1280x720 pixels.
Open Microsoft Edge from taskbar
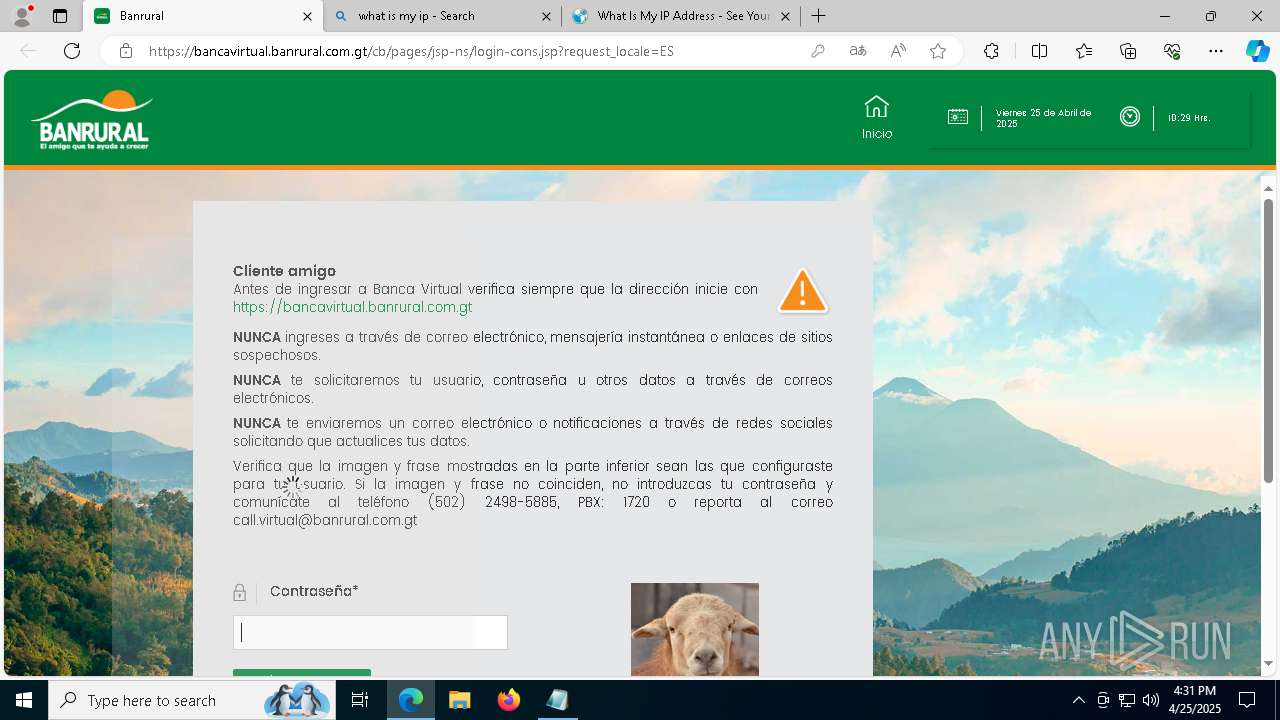pyautogui.click(x=411, y=700)
